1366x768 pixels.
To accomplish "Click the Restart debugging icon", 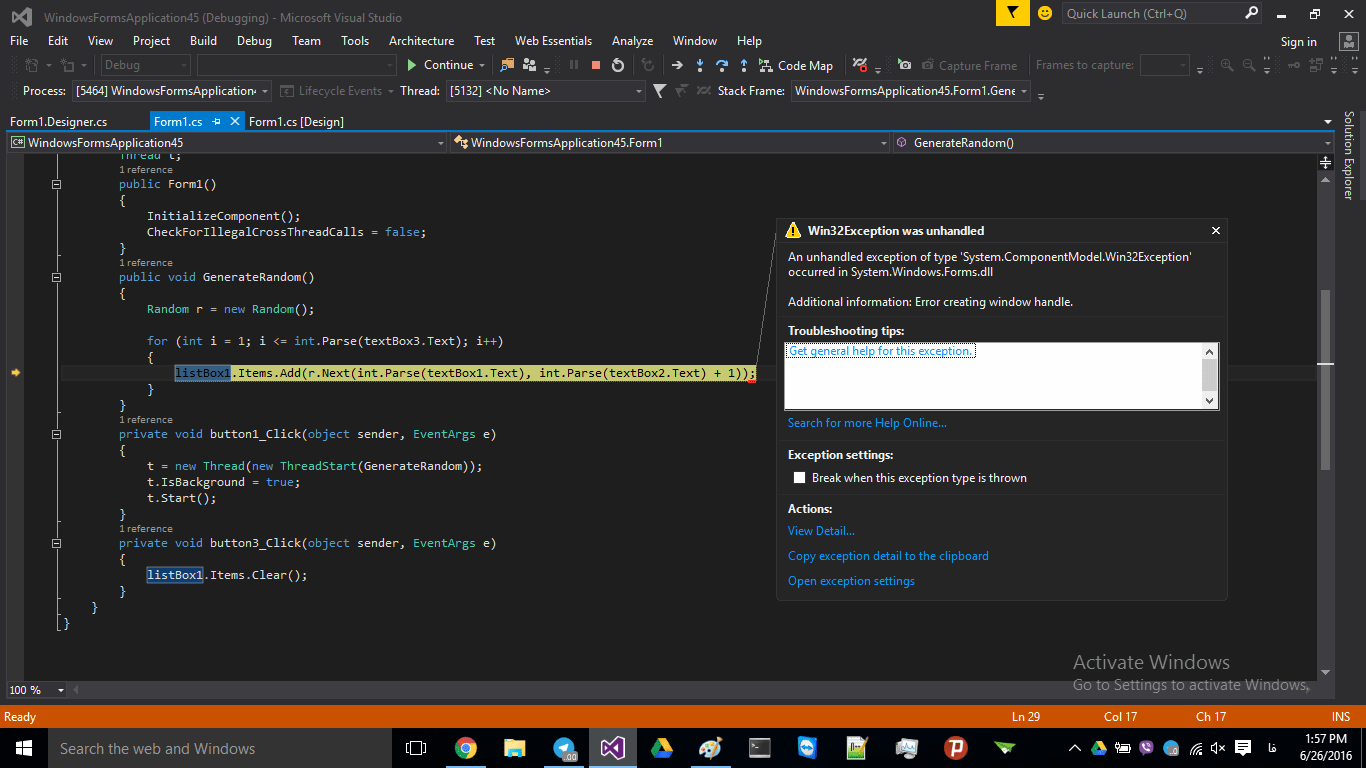I will tap(618, 65).
